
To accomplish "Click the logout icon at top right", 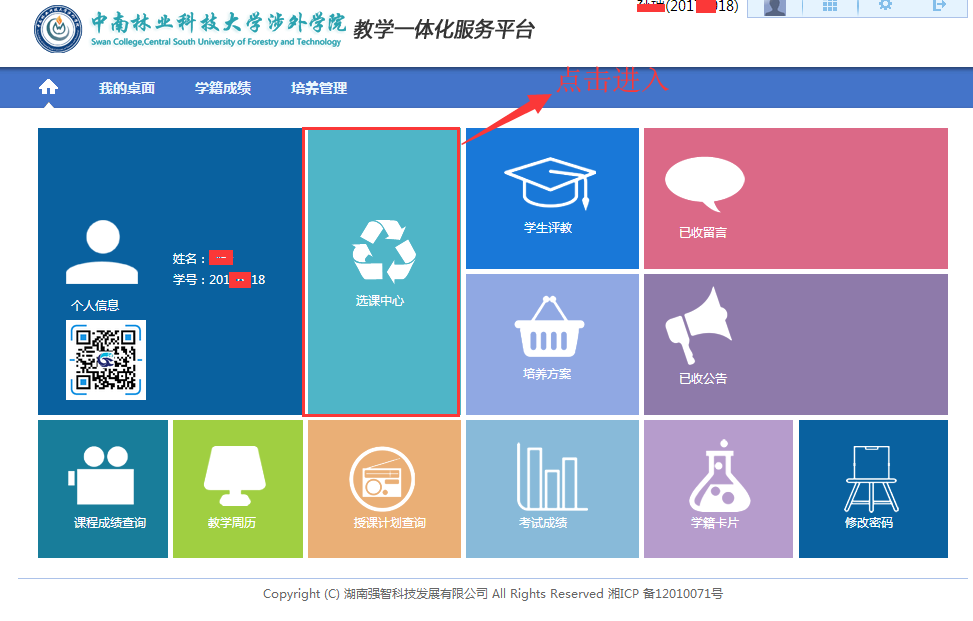I will coord(942,7).
